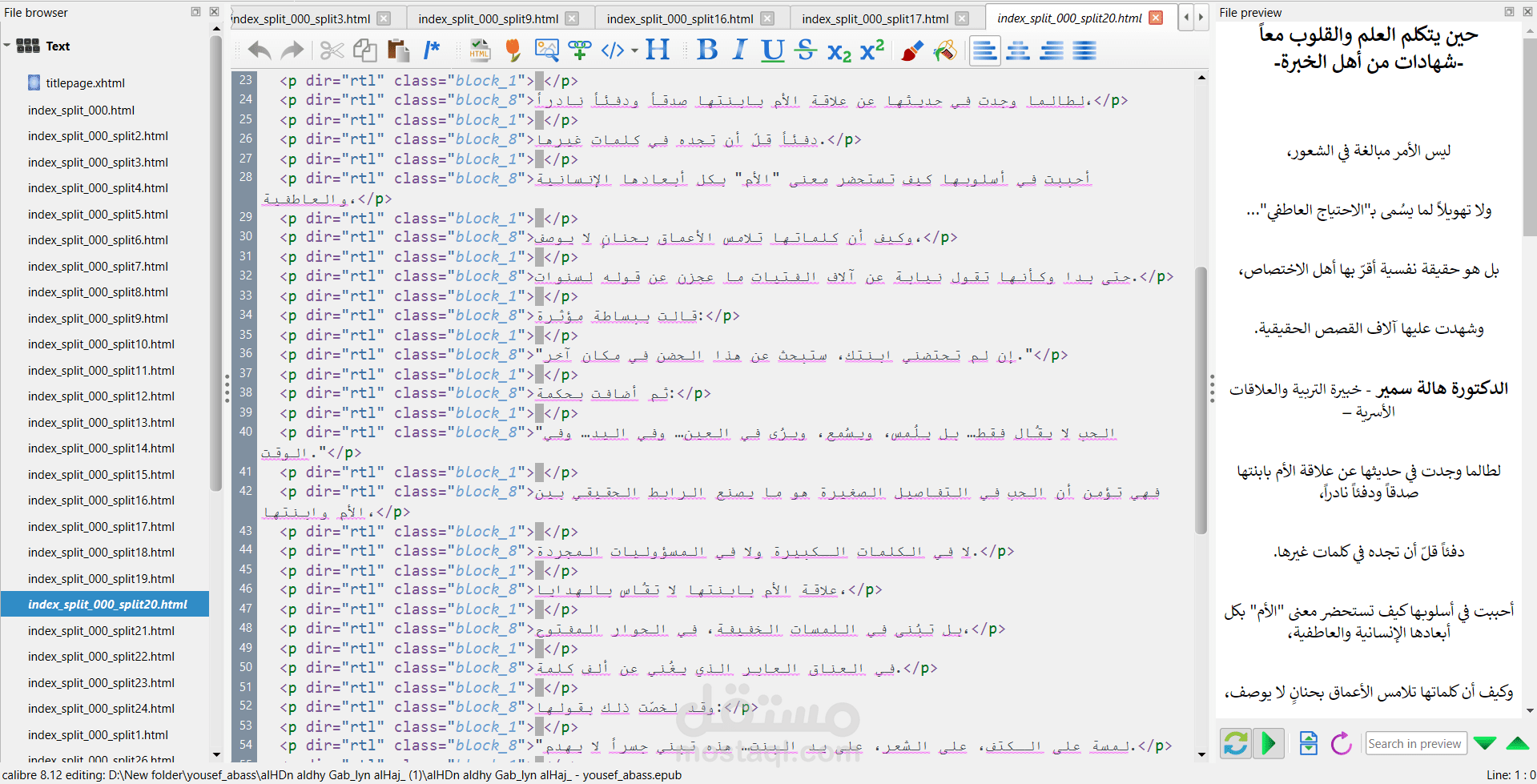The image size is (1537, 784).
Task: Cut selected text with the scissors icon
Action: (x=332, y=50)
